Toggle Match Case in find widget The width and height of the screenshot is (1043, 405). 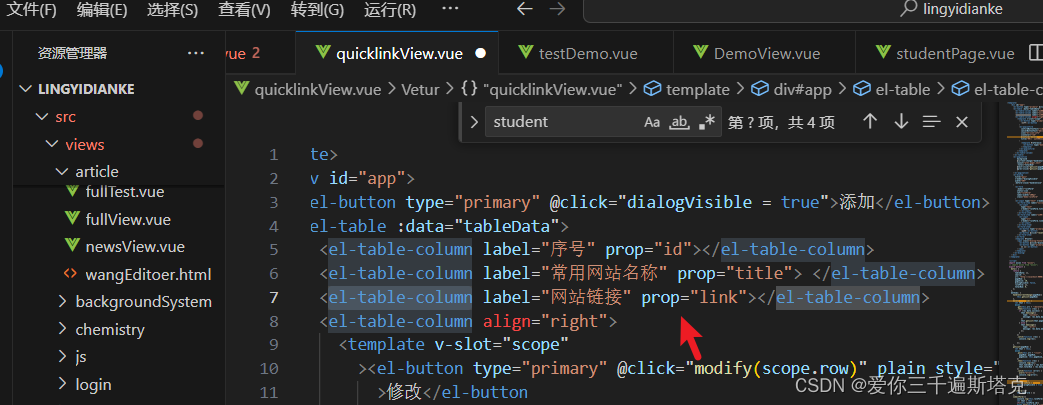click(x=652, y=122)
